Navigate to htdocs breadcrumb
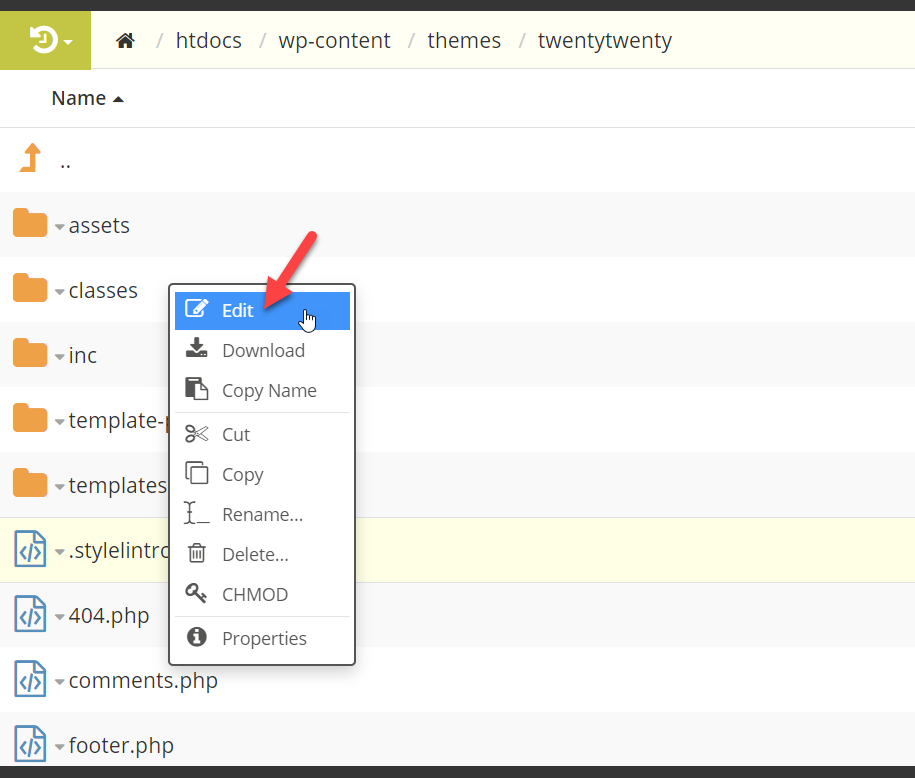 pyautogui.click(x=209, y=41)
